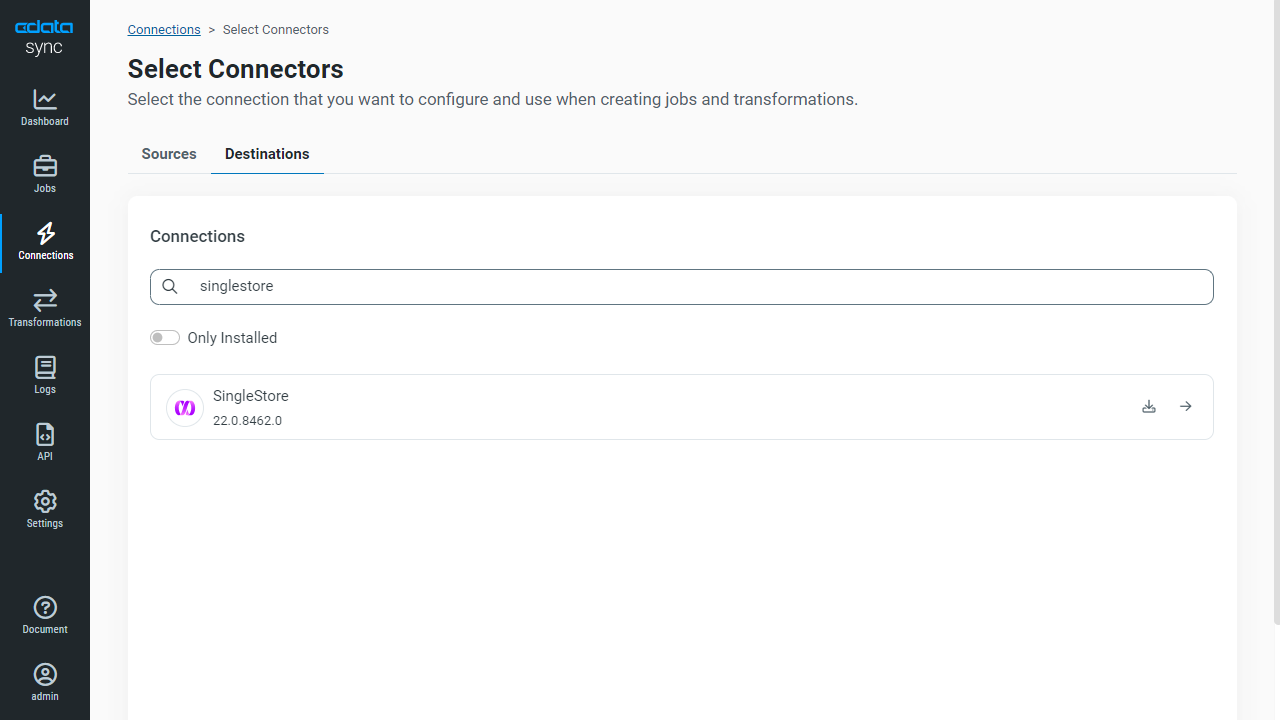Enable the Only Installed toggle
This screenshot has height=720, width=1280.
[165, 338]
